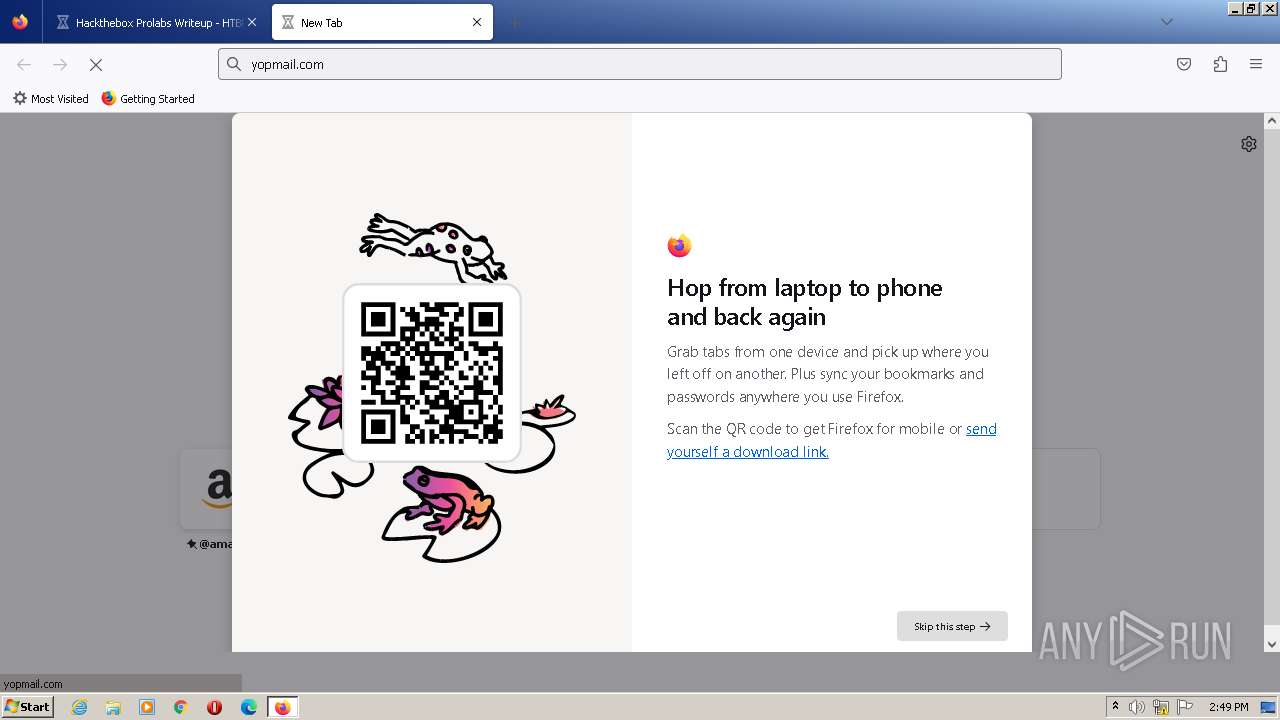Open Getting Started bookmark
The image size is (1280, 720).
coord(148,99)
